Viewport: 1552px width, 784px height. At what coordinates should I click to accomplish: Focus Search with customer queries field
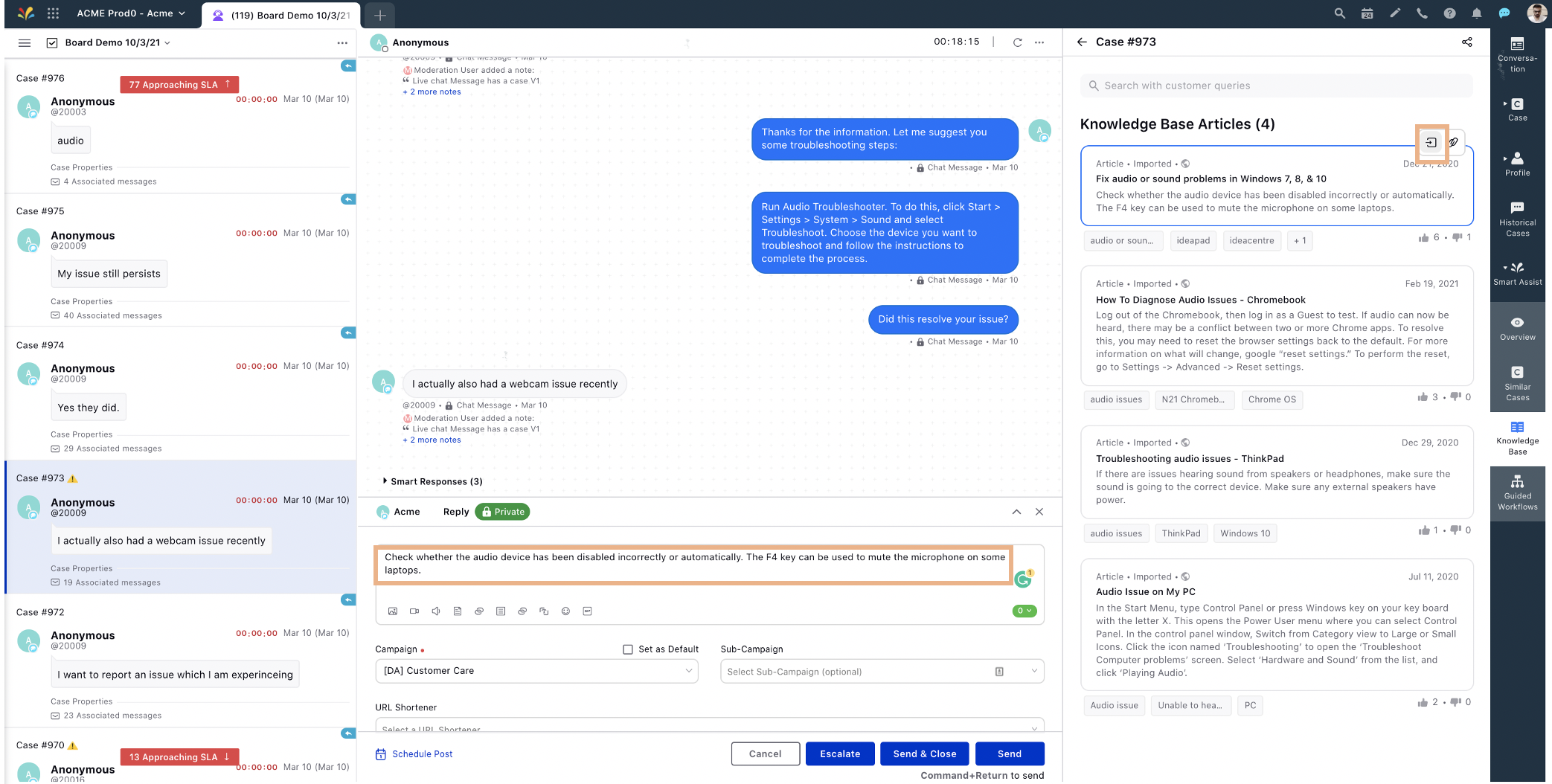click(1276, 86)
